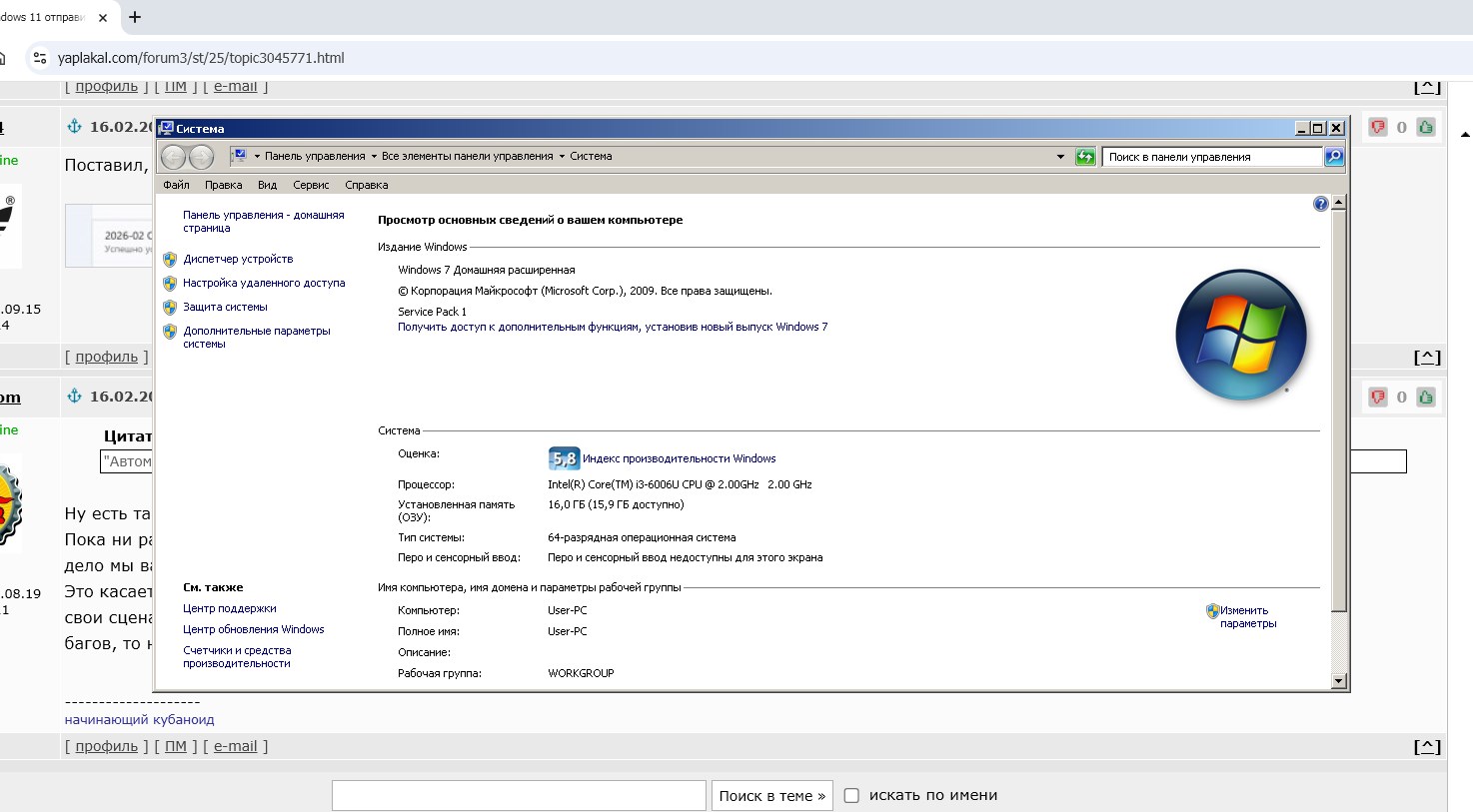Open Центр обновления Windows link
This screenshot has height=812, width=1473.
point(254,629)
